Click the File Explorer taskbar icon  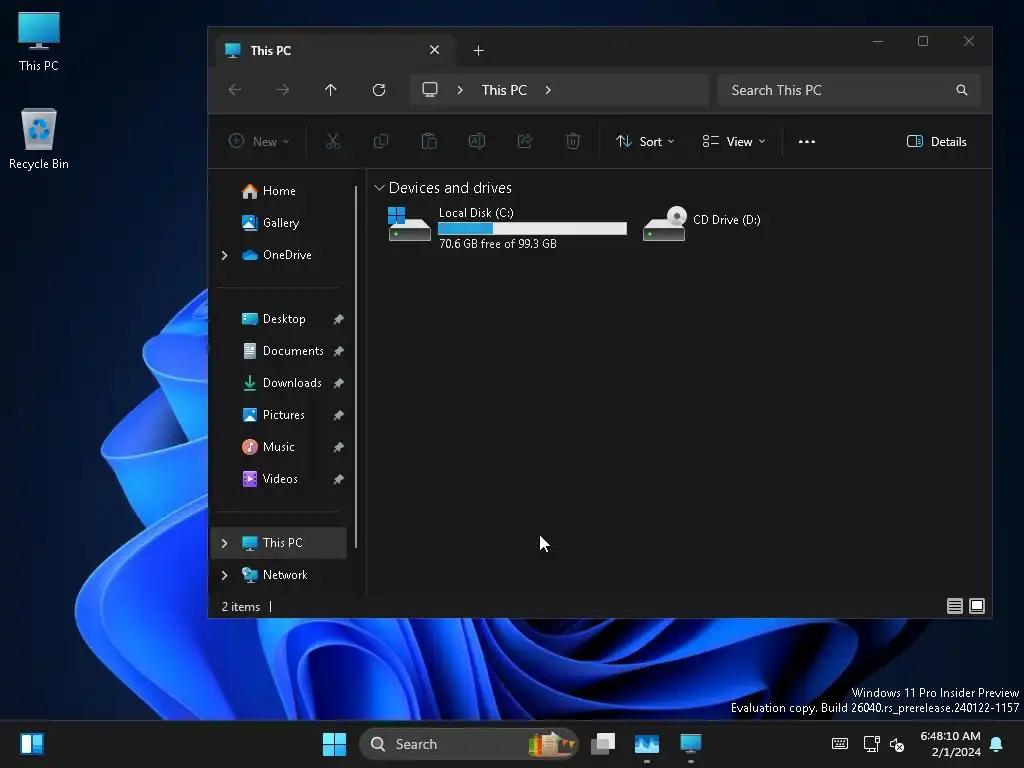point(691,744)
